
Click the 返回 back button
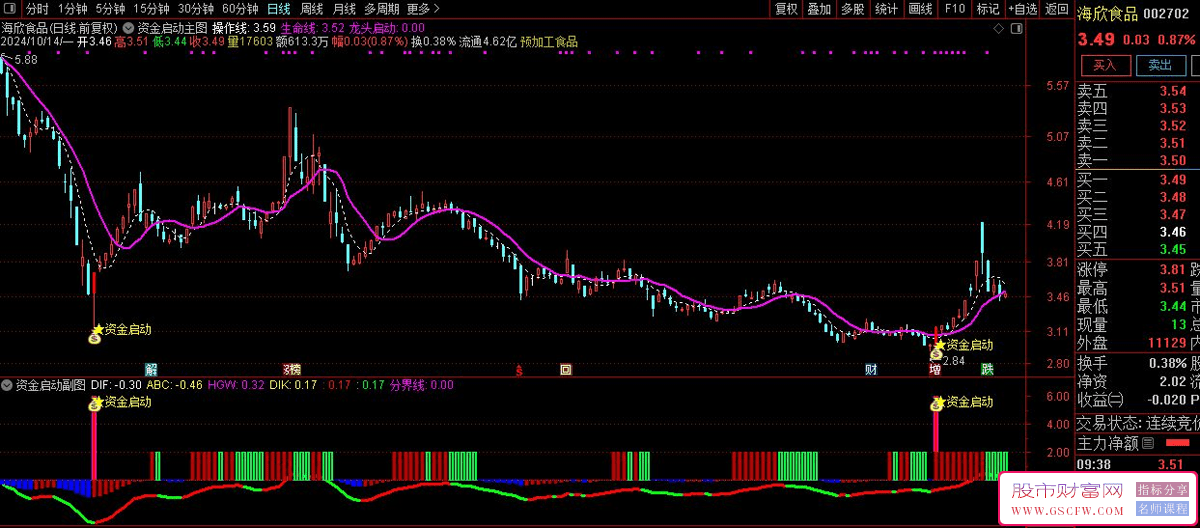(x=1056, y=9)
